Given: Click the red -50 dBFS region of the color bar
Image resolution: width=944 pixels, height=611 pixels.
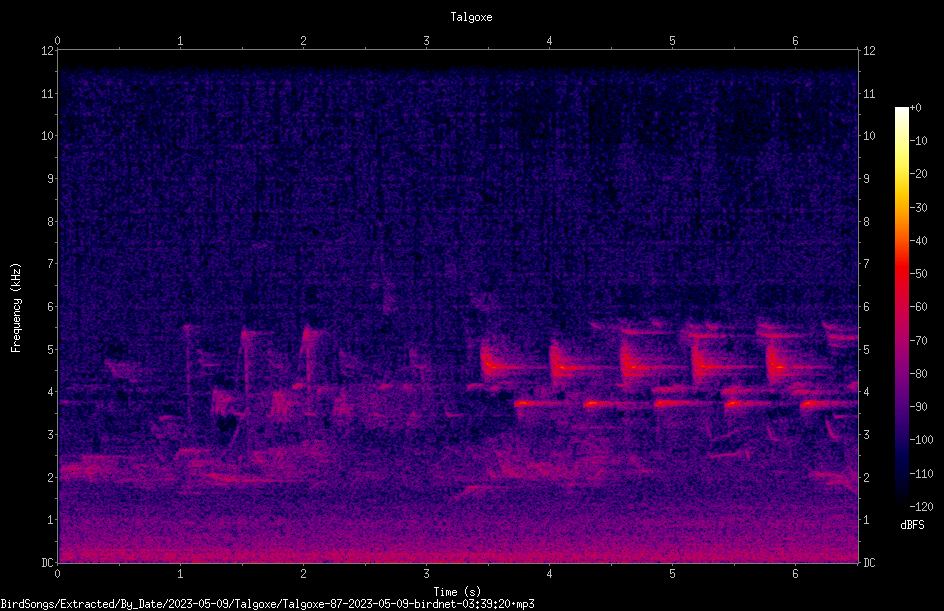Looking at the screenshot, I should tap(901, 274).
